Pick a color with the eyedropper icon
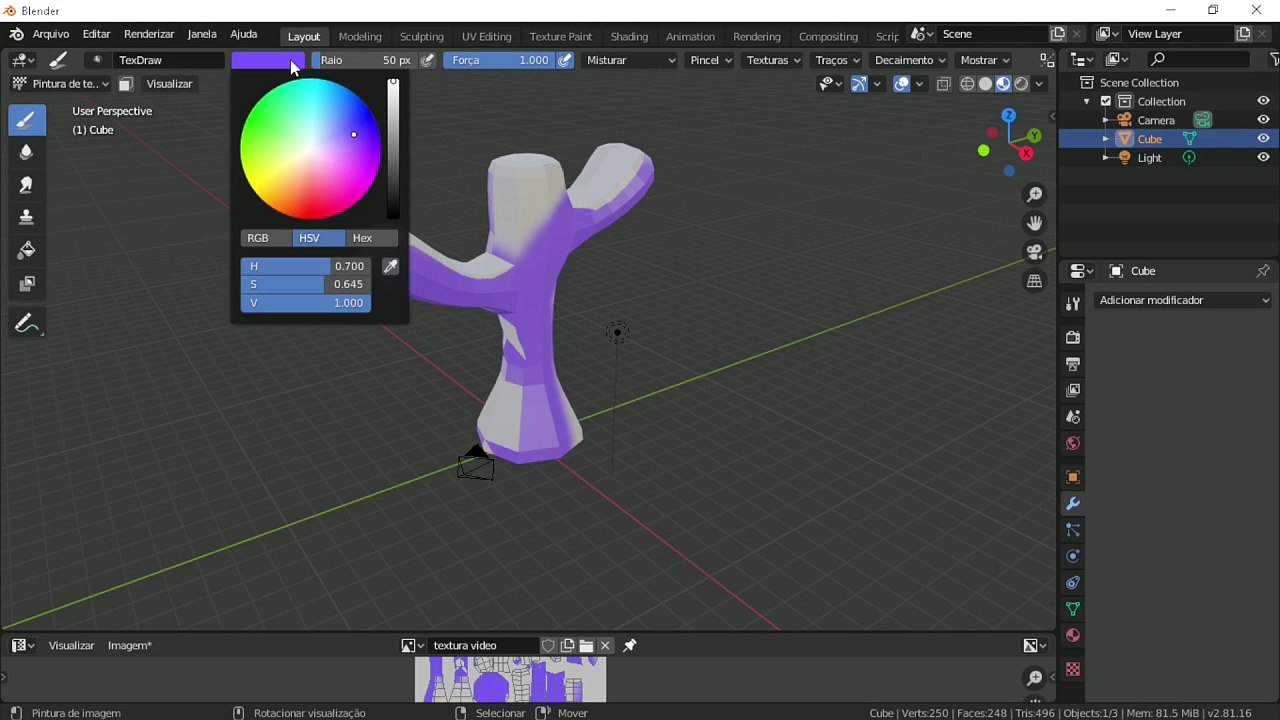Image resolution: width=1280 pixels, height=720 pixels. tap(391, 266)
